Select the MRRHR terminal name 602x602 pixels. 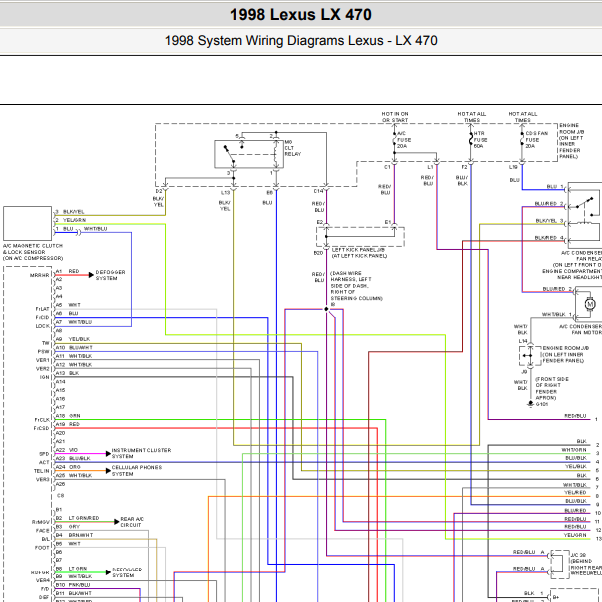(40, 275)
